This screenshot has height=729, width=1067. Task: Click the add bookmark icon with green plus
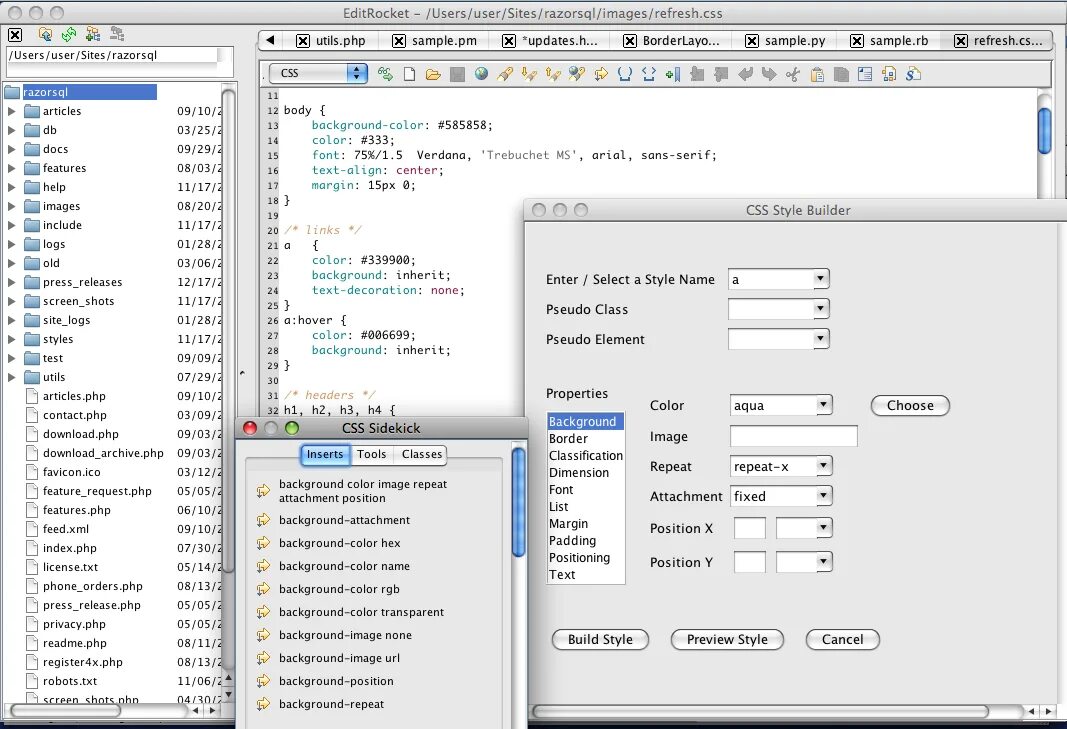coord(672,74)
